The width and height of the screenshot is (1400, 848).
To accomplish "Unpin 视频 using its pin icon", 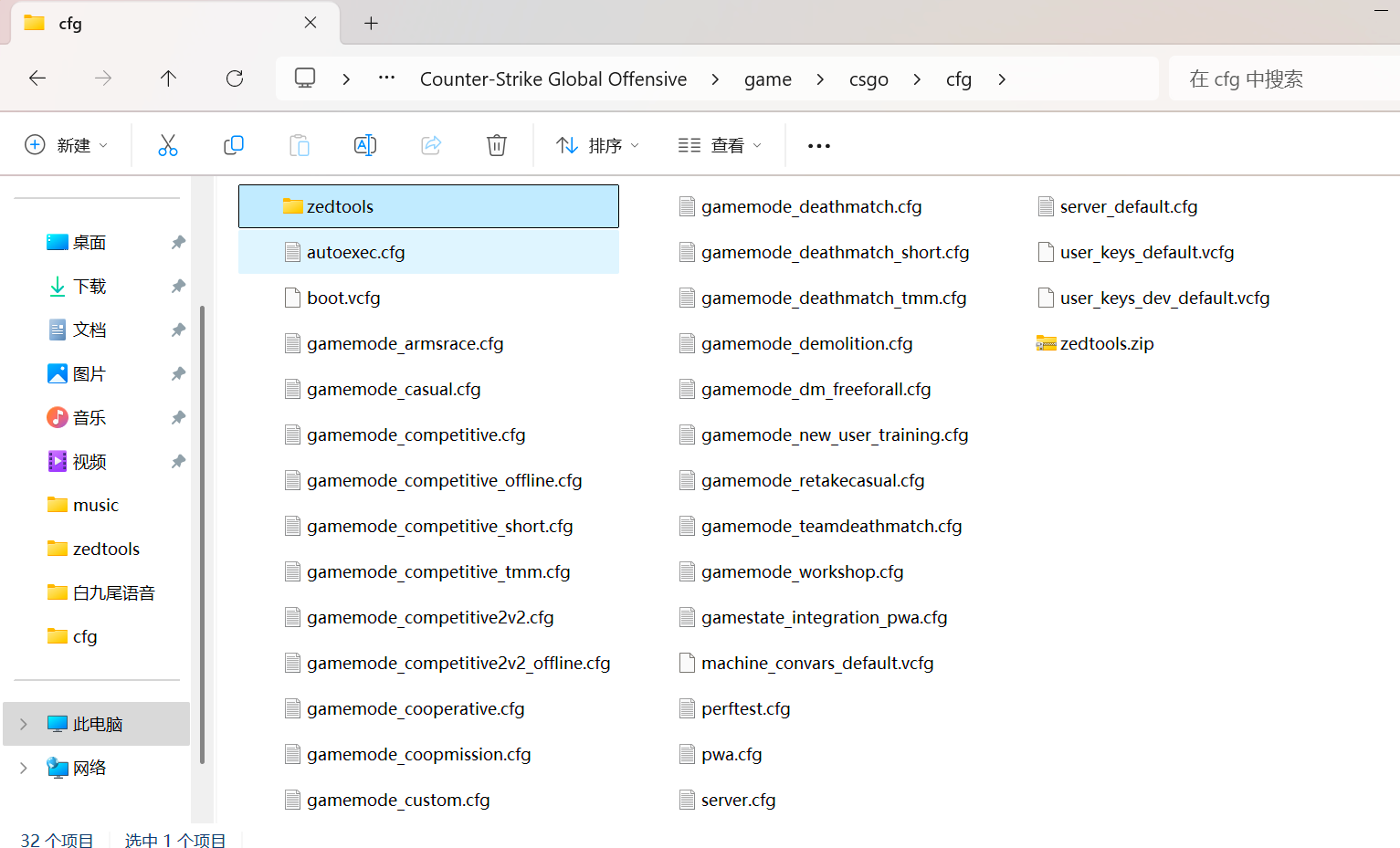I will (178, 461).
